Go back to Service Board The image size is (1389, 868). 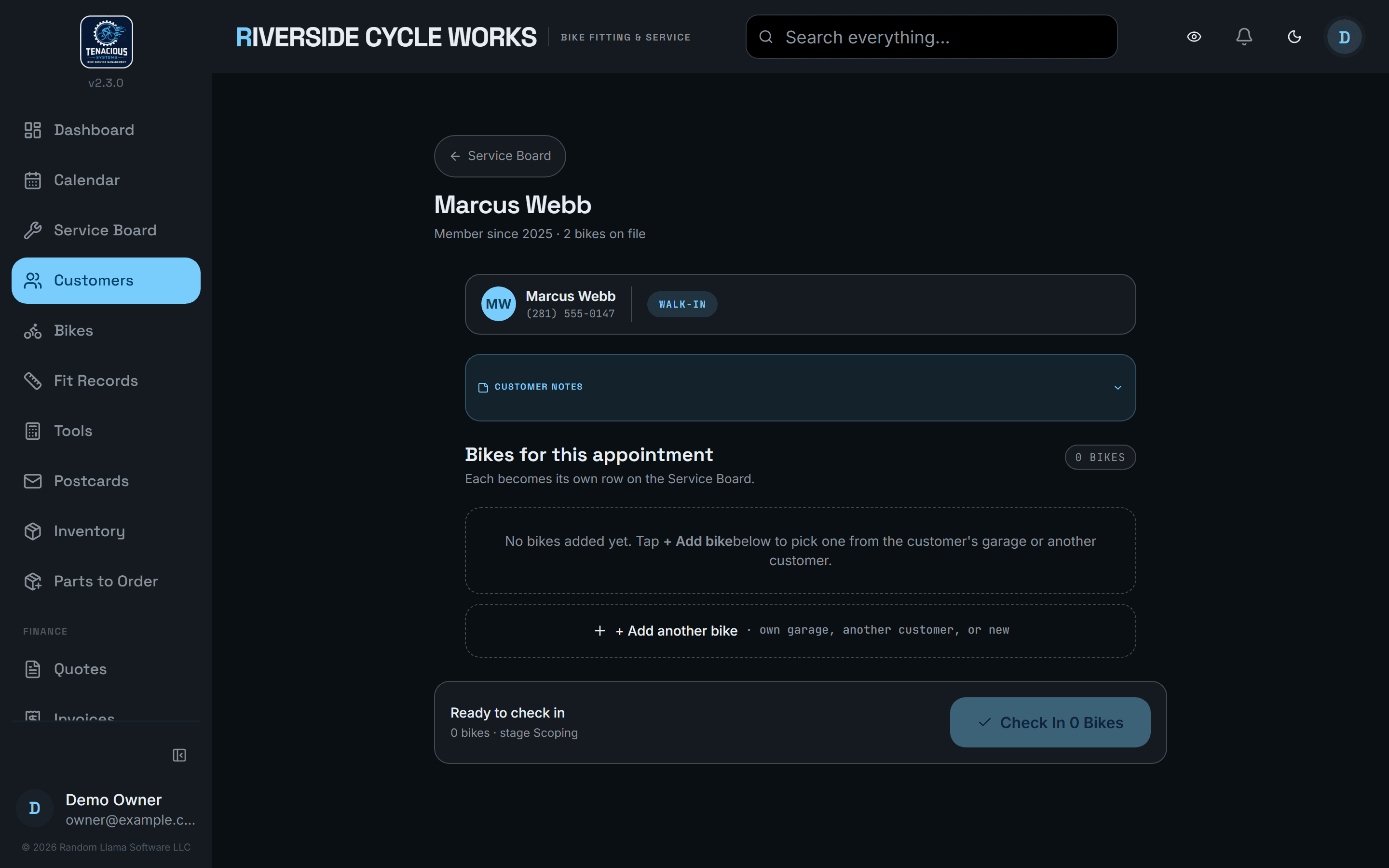pyautogui.click(x=500, y=156)
